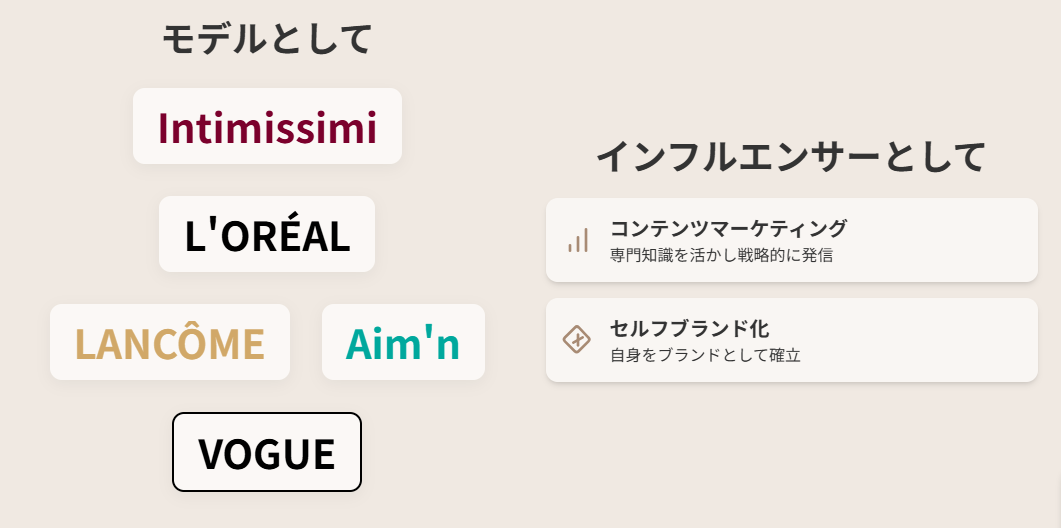Click the black L'ORÉAL logo text
Image resolution: width=1061 pixels, height=528 pixels.
[267, 236]
